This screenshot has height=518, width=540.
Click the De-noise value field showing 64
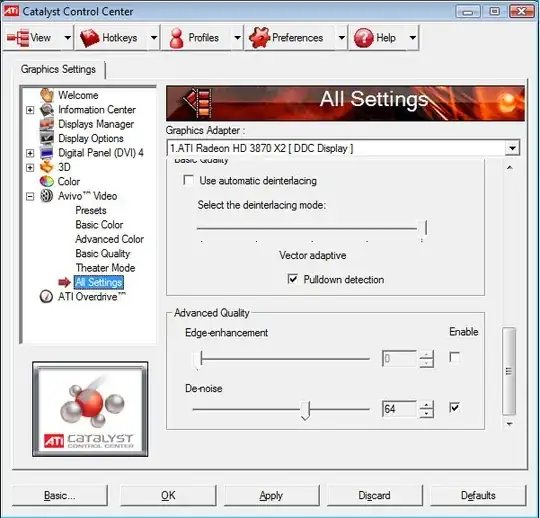click(x=399, y=409)
